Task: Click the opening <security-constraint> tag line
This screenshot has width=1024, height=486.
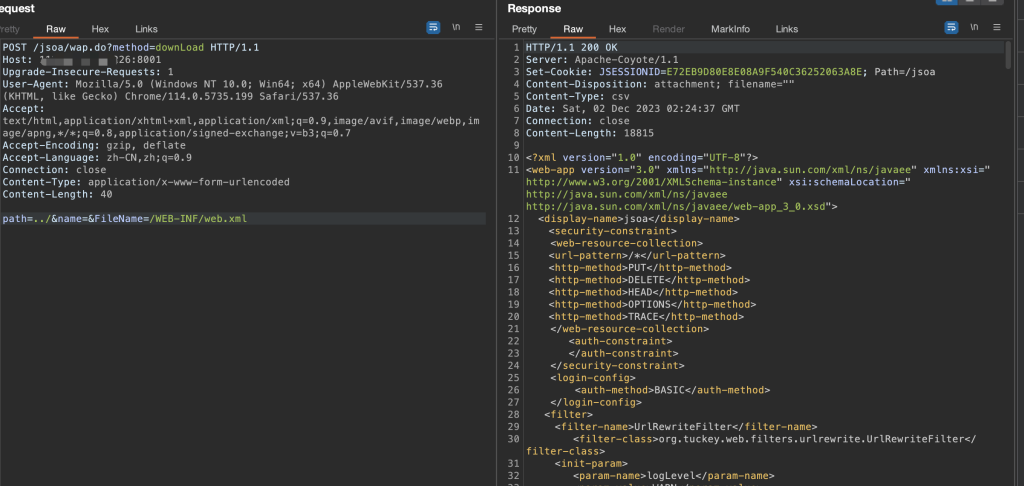Action: [x=613, y=231]
